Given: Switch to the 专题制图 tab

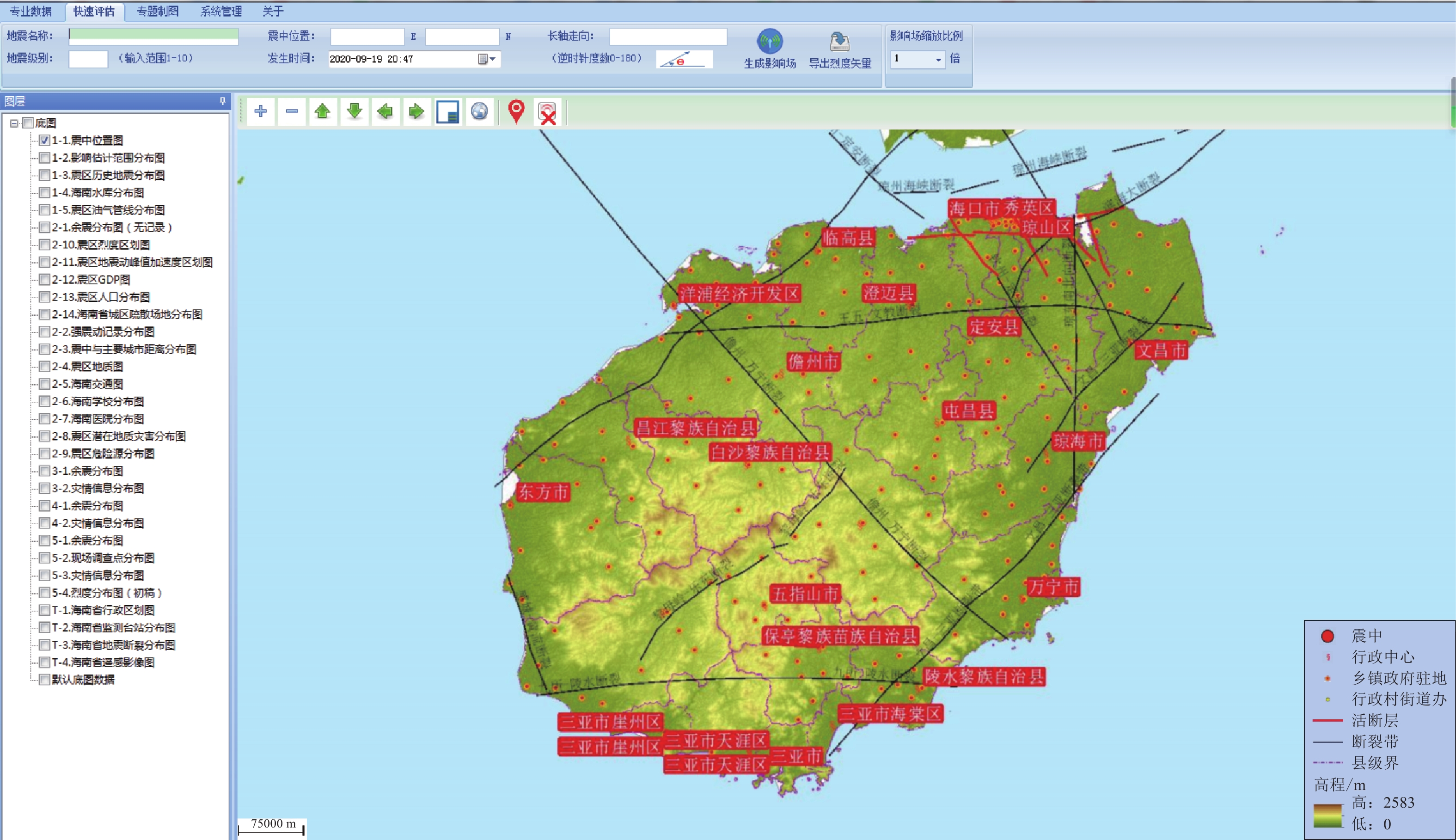Looking at the screenshot, I should coord(158,12).
